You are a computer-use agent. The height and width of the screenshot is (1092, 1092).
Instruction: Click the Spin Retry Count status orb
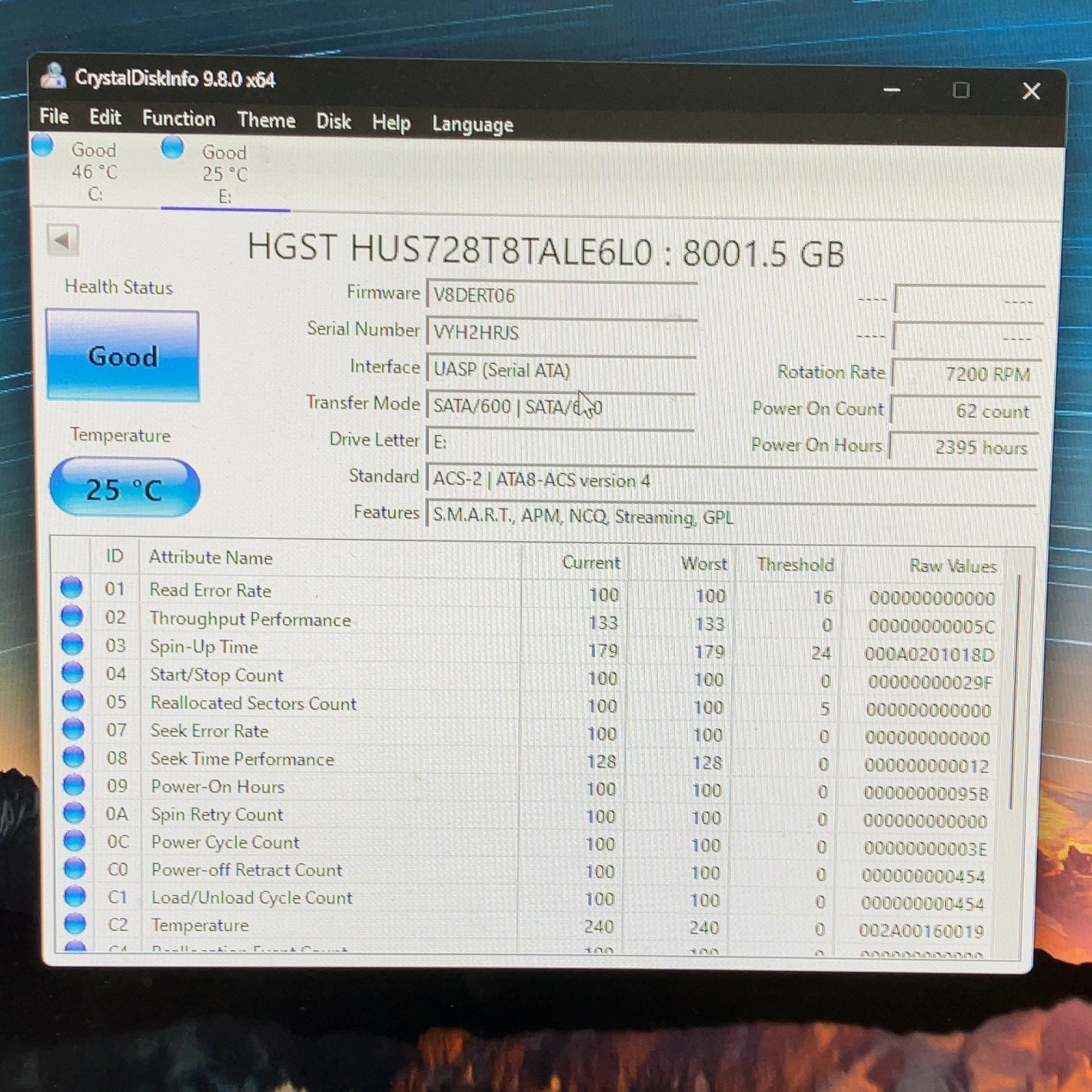pos(74,812)
